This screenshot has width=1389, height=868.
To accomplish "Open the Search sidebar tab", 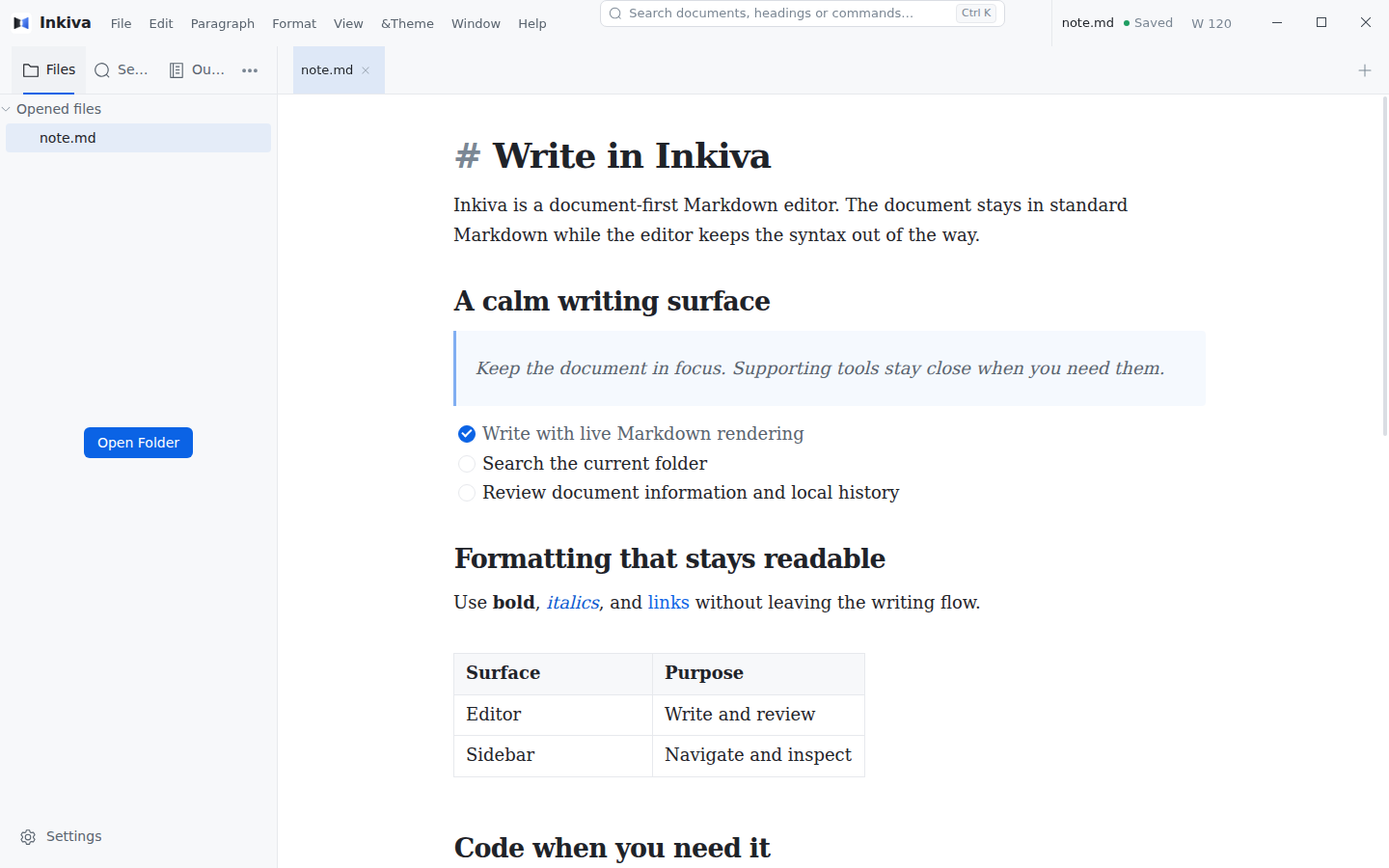I will (122, 69).
